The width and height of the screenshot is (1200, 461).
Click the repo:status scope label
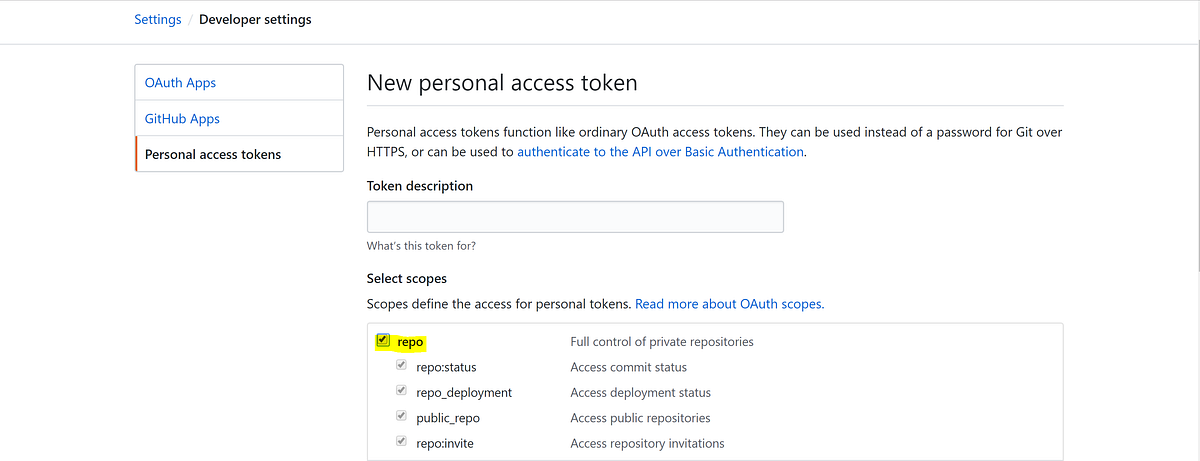446,367
